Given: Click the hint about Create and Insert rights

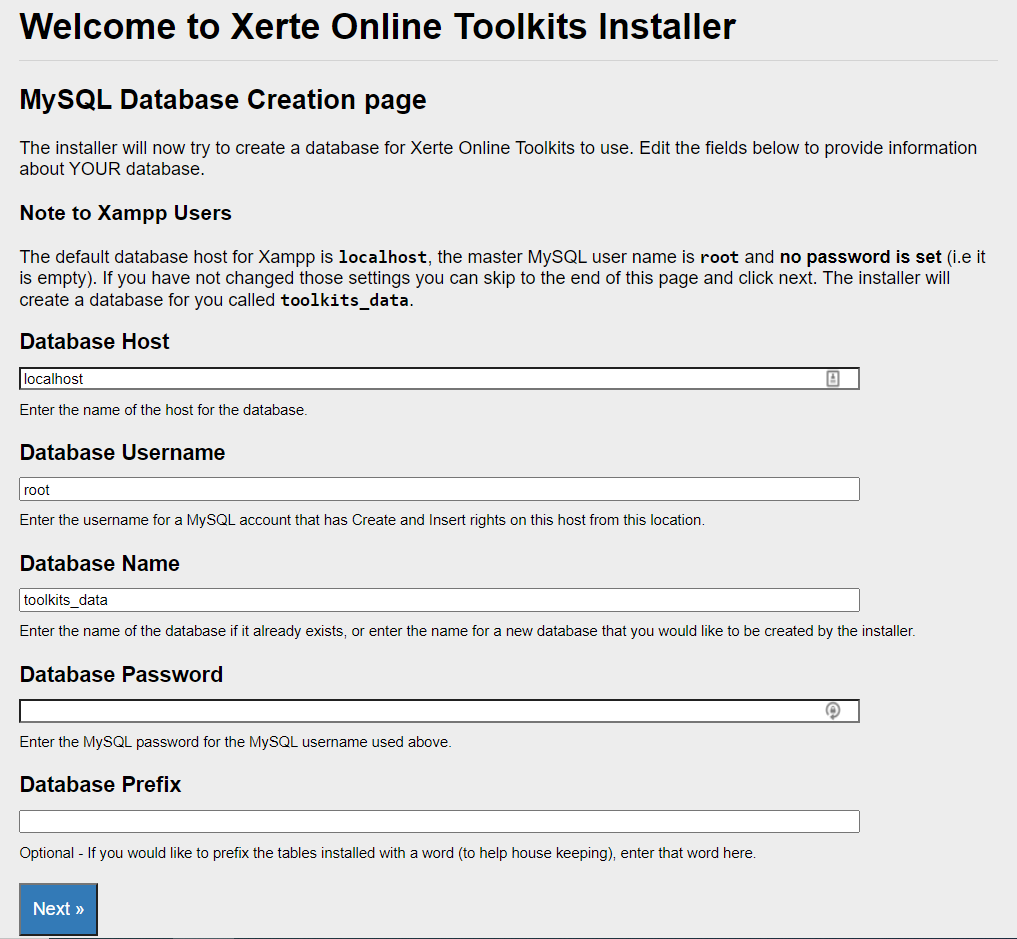Looking at the screenshot, I should click(362, 520).
